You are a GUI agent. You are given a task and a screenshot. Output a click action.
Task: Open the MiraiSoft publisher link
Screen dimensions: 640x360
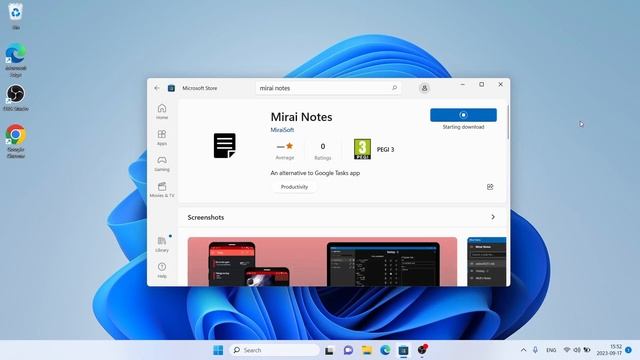[x=282, y=130]
